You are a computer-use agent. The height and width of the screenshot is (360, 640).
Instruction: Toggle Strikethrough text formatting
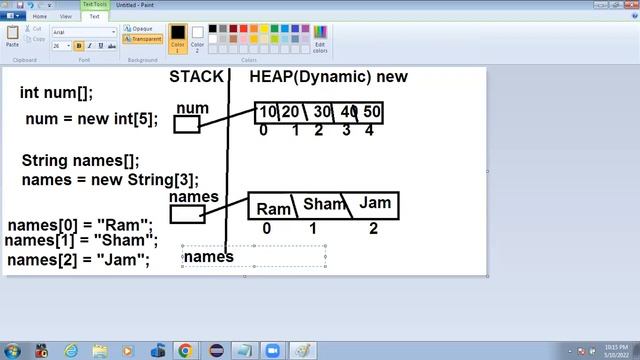coord(111,46)
